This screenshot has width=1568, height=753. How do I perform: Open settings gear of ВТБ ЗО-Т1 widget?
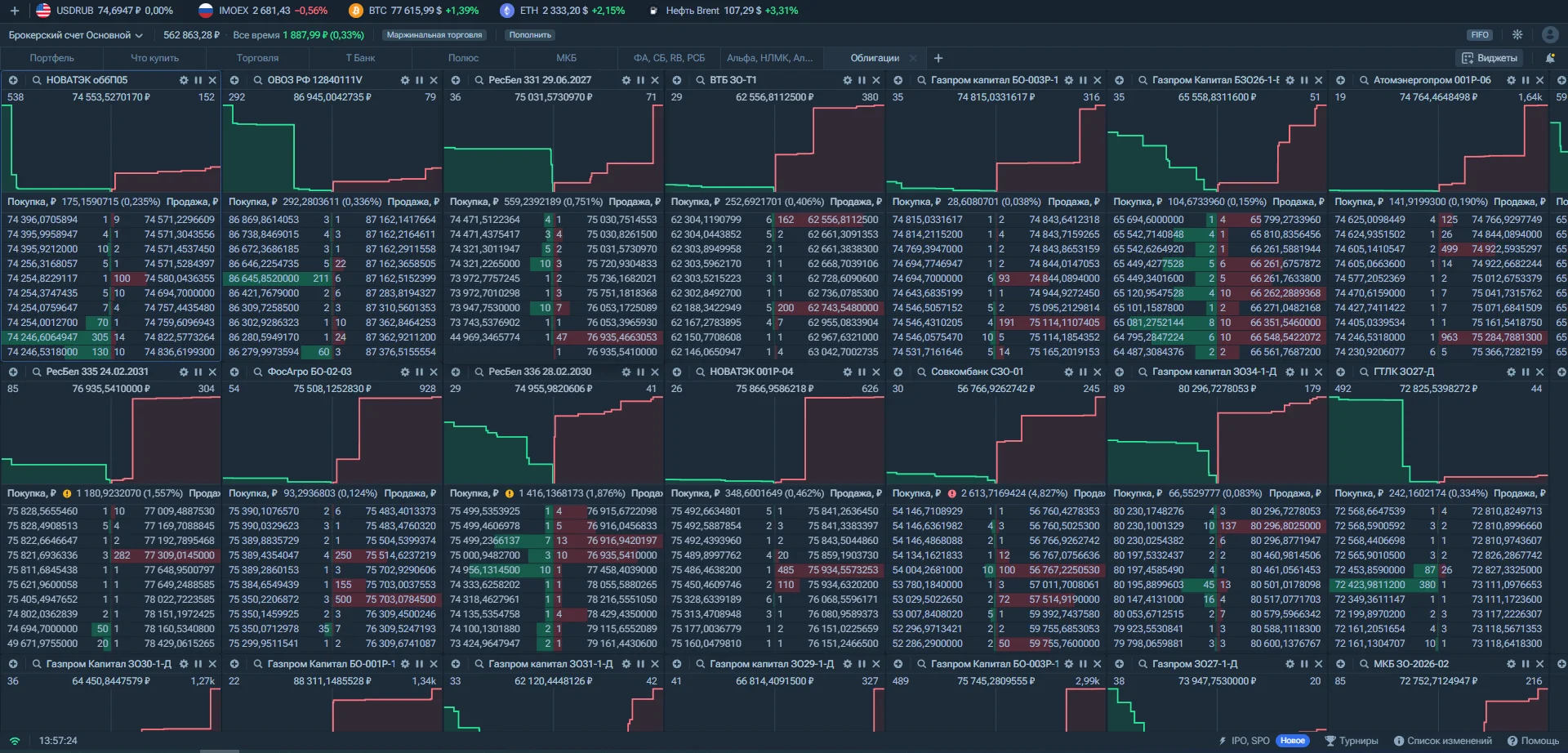[x=848, y=80]
